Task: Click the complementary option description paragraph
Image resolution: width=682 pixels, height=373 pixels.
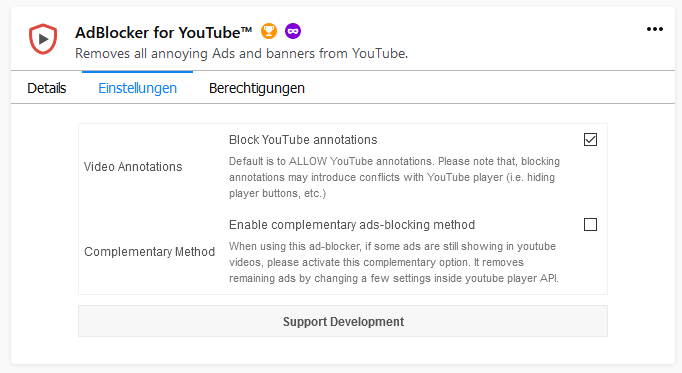Action: (393, 262)
